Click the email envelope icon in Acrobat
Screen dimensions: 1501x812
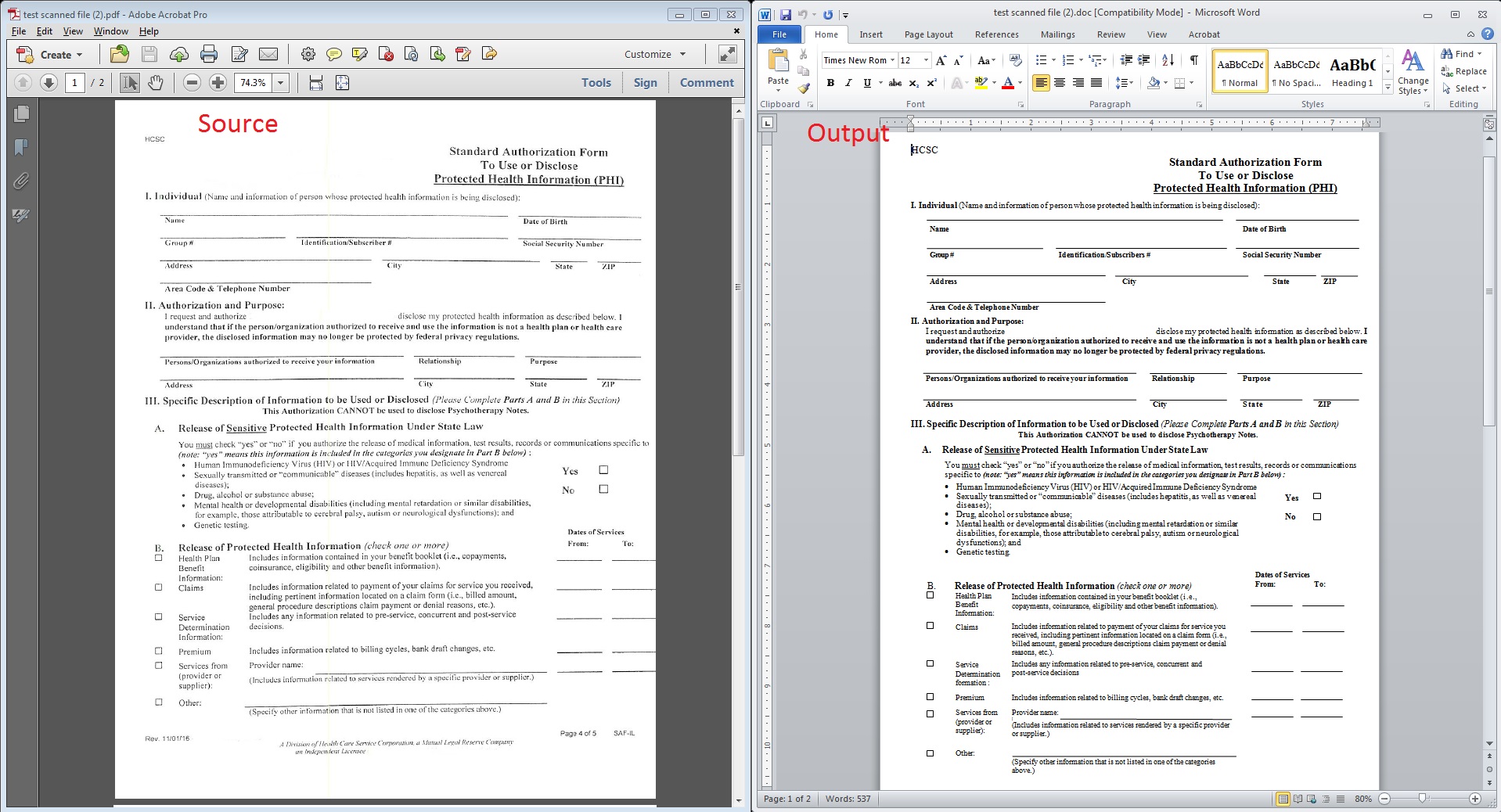[268, 54]
